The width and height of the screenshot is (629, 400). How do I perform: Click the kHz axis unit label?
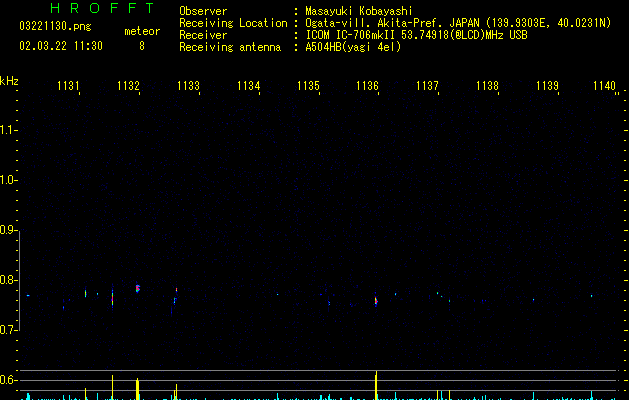click(9, 81)
